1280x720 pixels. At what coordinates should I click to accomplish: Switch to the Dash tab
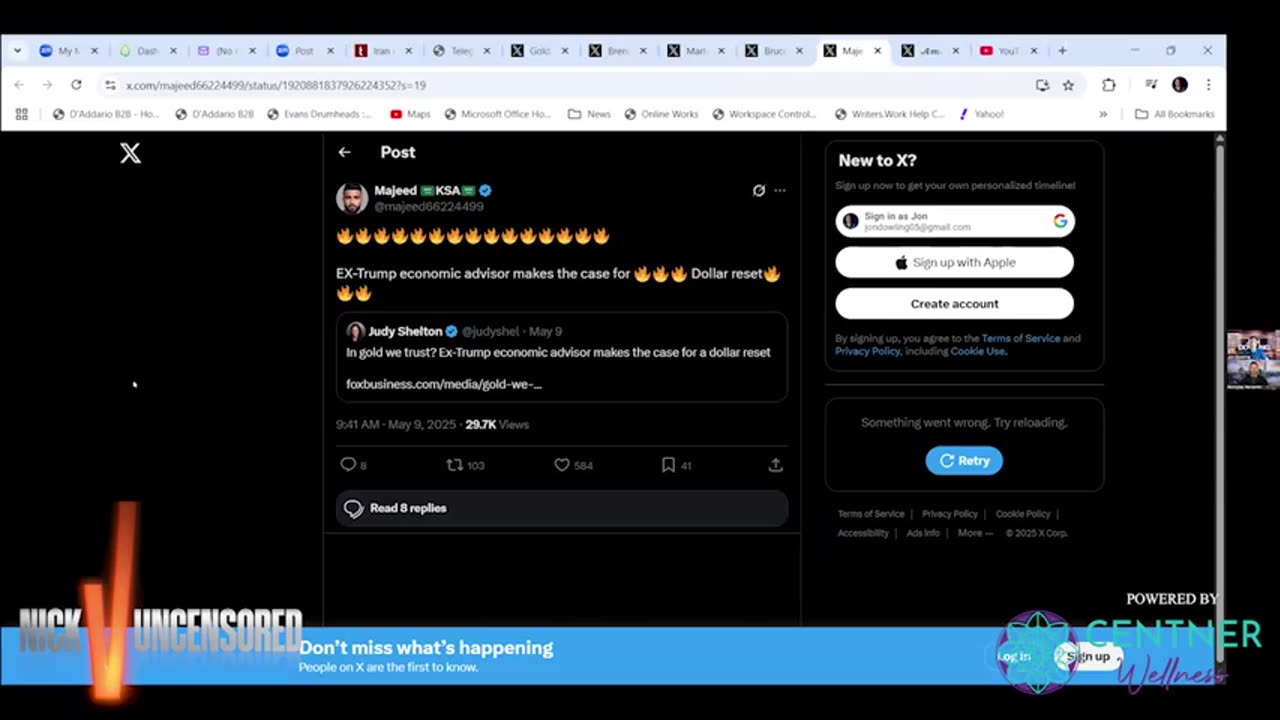click(149, 50)
